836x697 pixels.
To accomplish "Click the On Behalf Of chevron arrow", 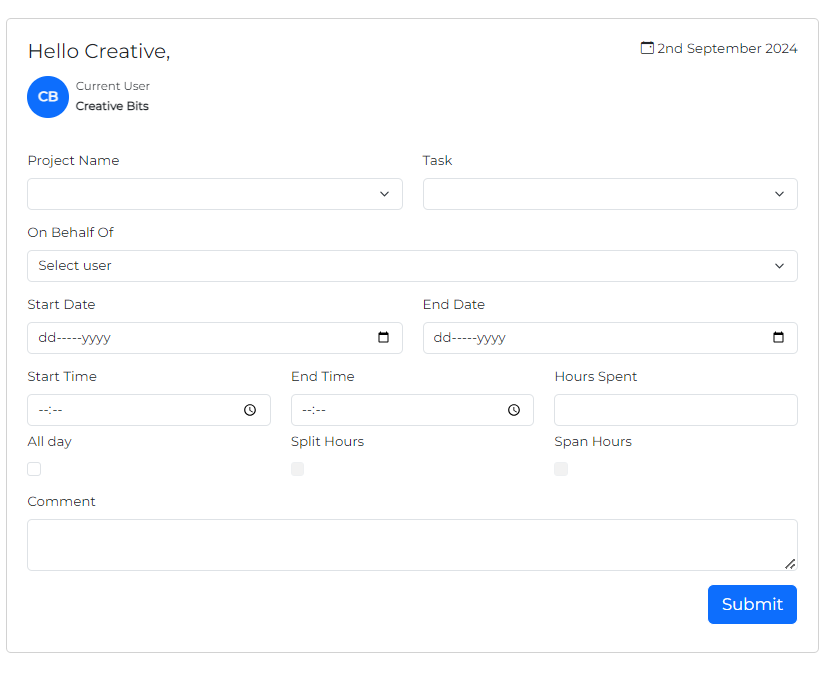I will 779,266.
